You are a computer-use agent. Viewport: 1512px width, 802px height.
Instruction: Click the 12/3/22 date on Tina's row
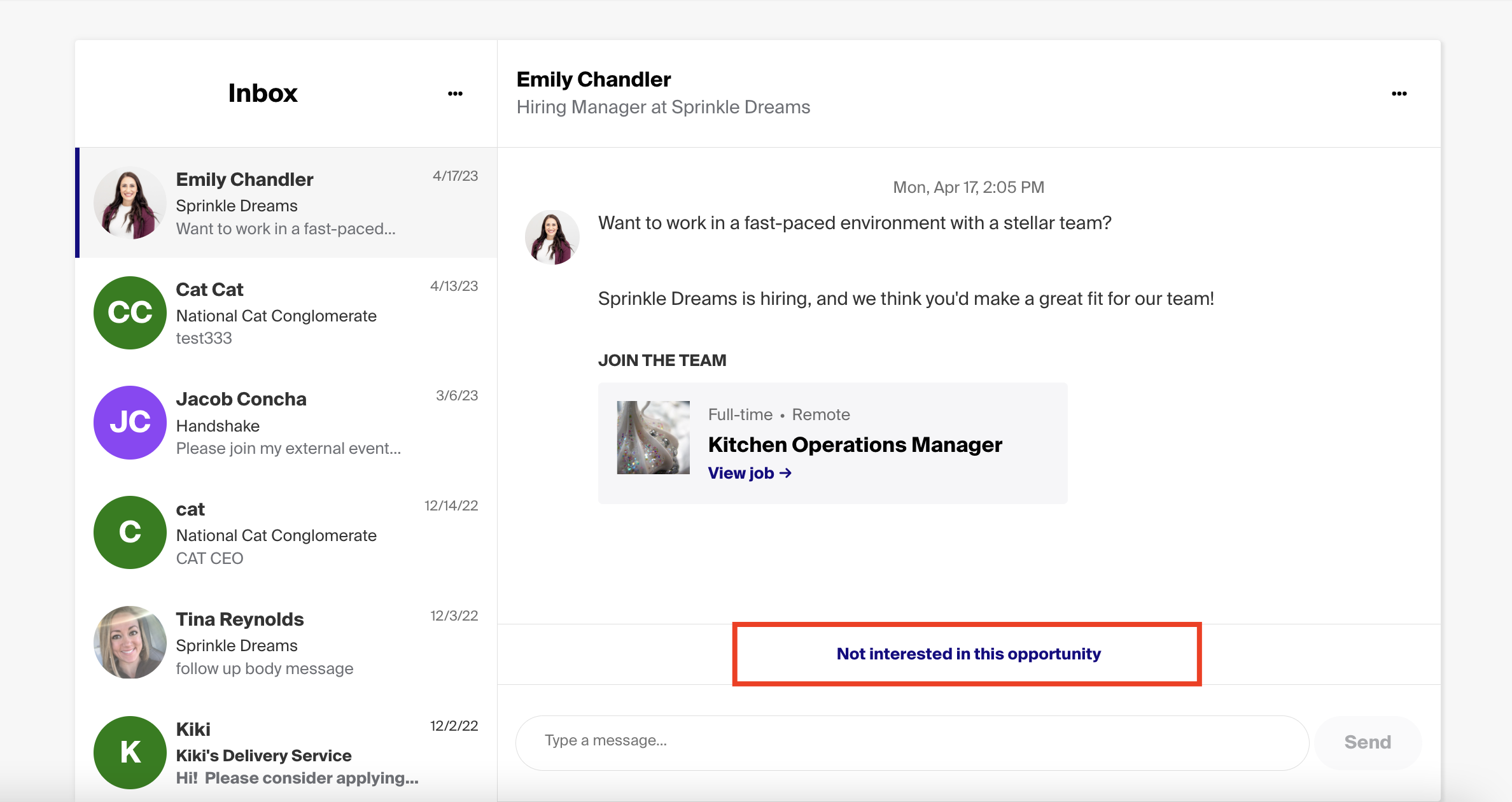point(454,616)
